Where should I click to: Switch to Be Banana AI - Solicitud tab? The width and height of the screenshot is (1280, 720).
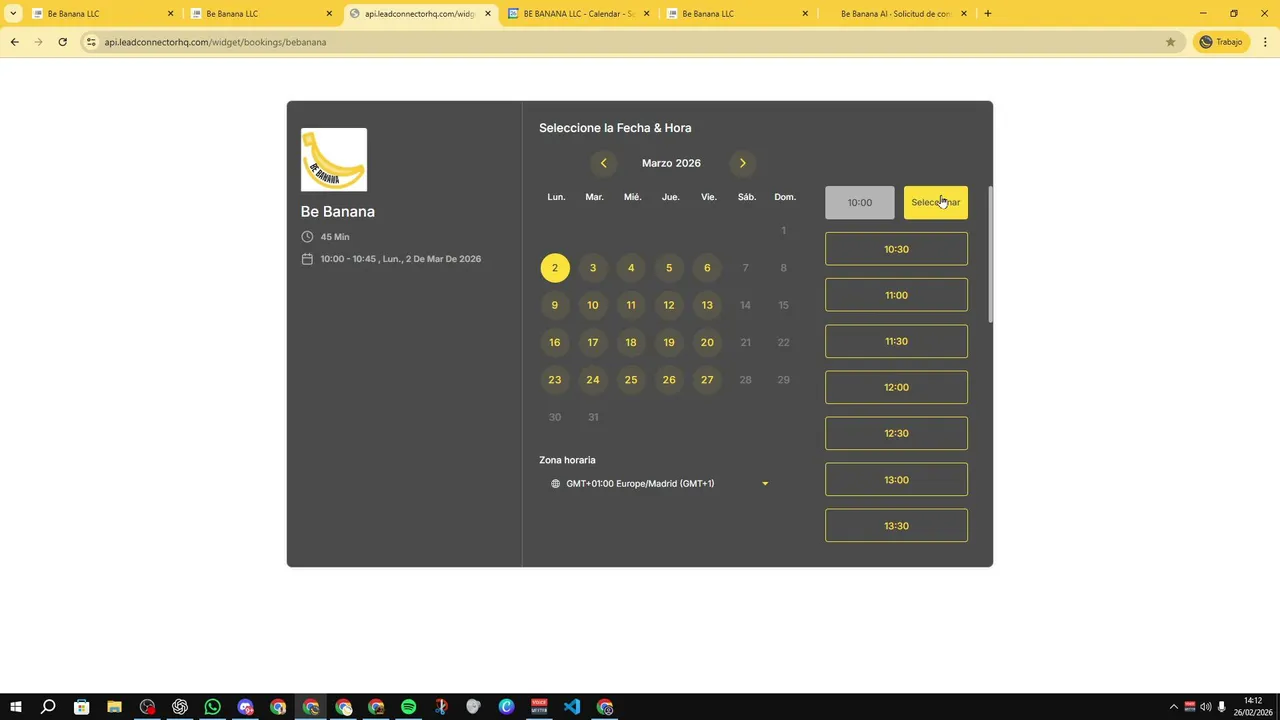[896, 14]
